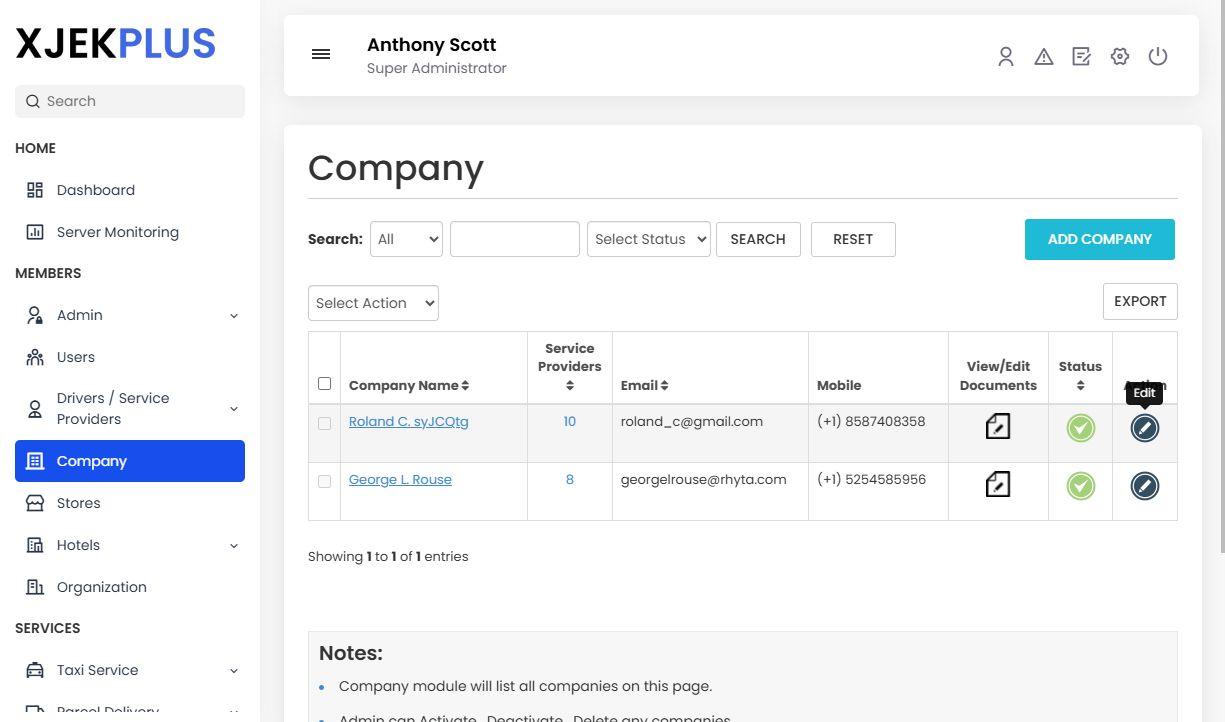
Task: Open the roland_c company name link
Action: (x=408, y=421)
